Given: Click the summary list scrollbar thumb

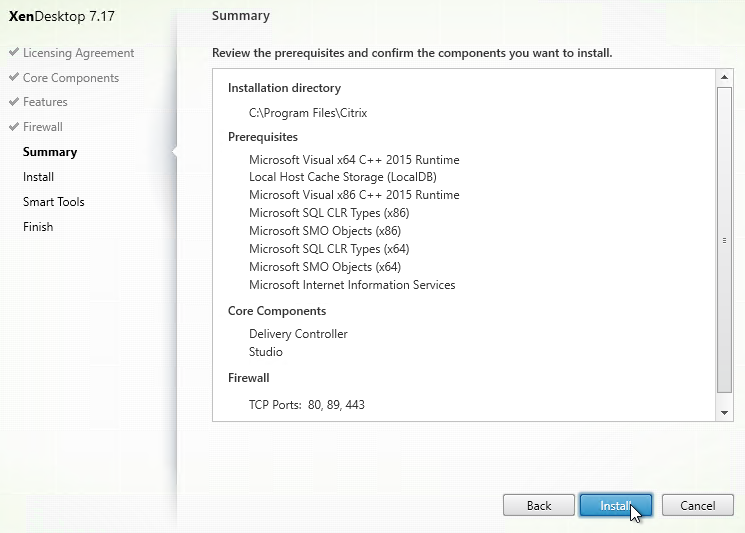Looking at the screenshot, I should pos(724,240).
